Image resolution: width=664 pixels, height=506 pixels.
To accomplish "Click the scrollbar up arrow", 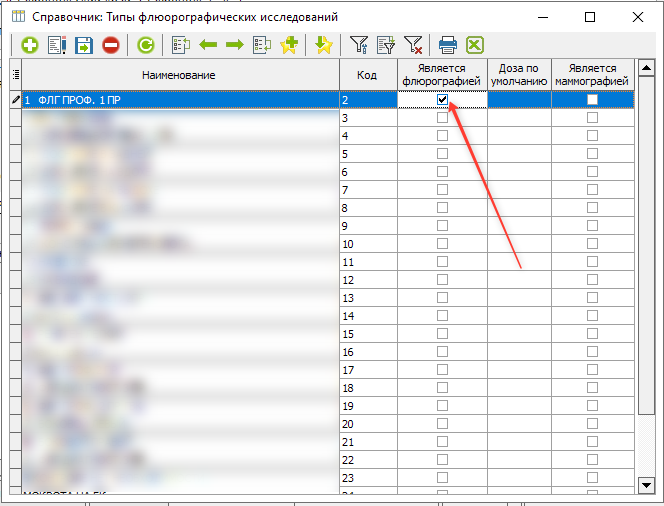I will point(646,68).
